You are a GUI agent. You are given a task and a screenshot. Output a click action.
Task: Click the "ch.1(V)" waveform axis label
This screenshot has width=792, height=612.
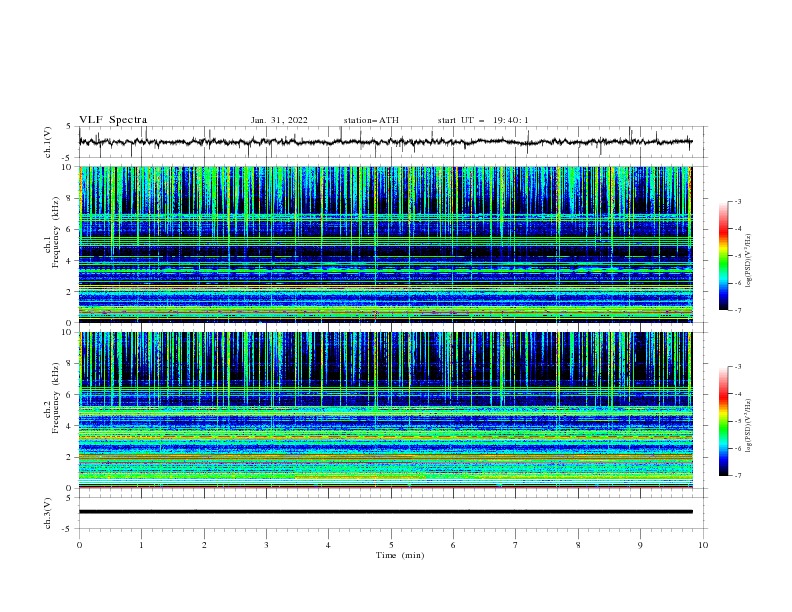(x=48, y=142)
